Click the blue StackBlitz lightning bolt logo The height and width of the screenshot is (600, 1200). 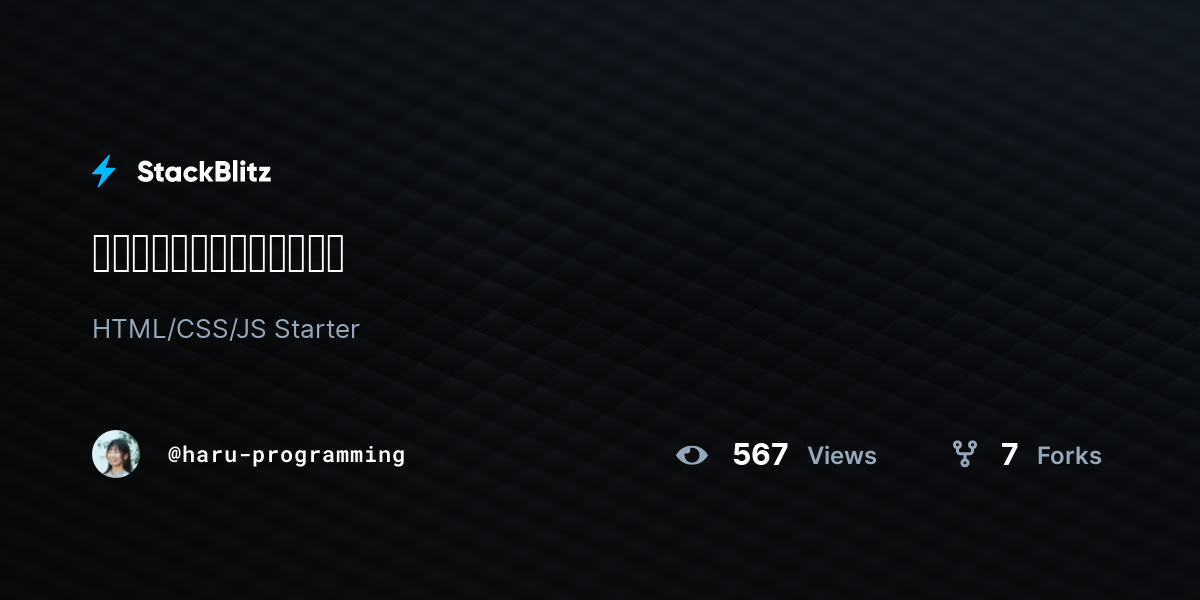(x=104, y=171)
